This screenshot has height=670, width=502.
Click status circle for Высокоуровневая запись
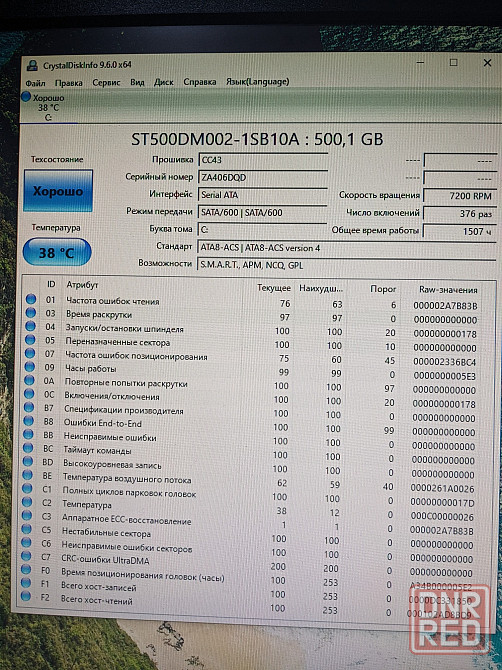28,461
